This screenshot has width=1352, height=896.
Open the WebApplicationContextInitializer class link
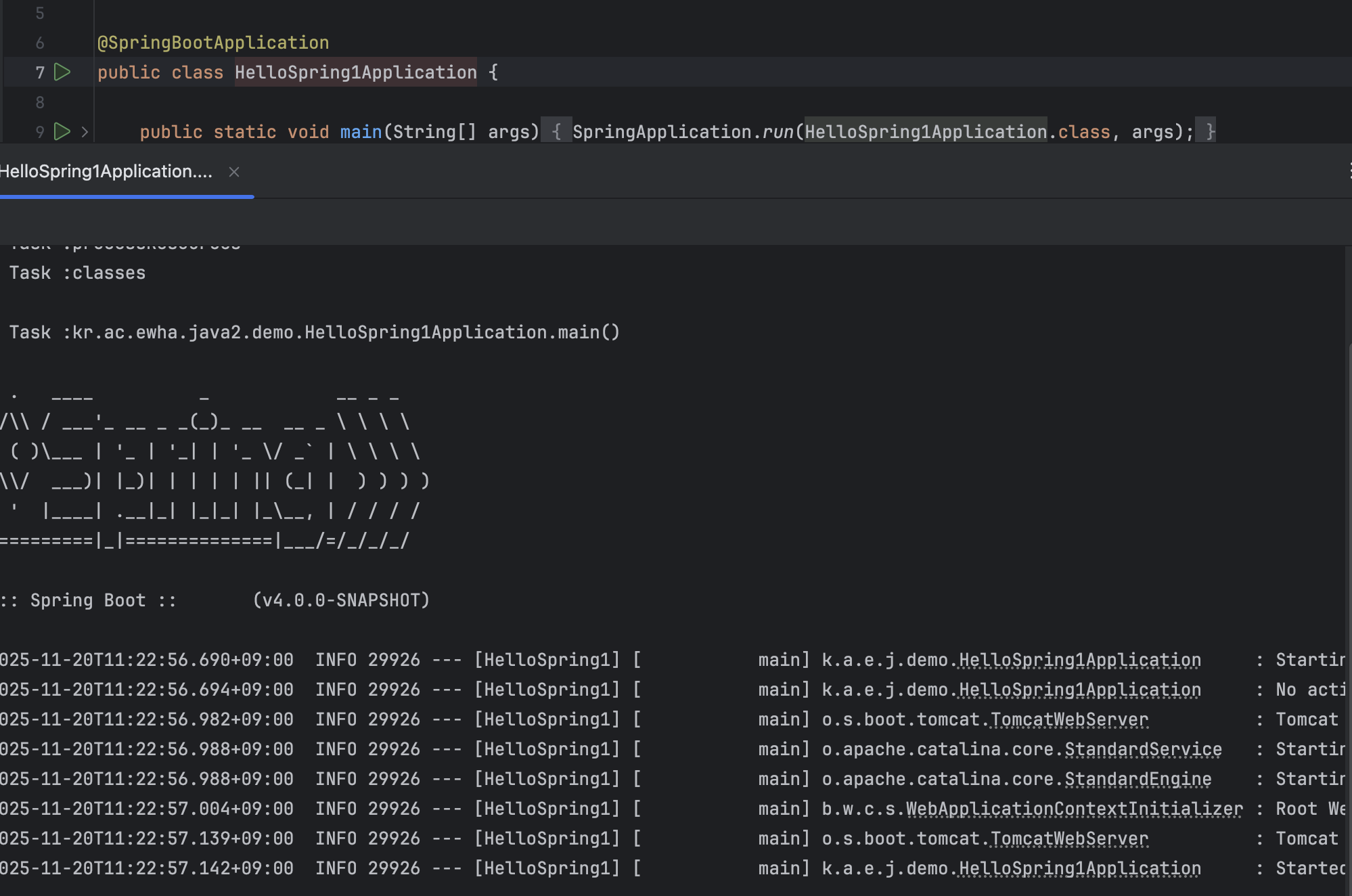1074,809
